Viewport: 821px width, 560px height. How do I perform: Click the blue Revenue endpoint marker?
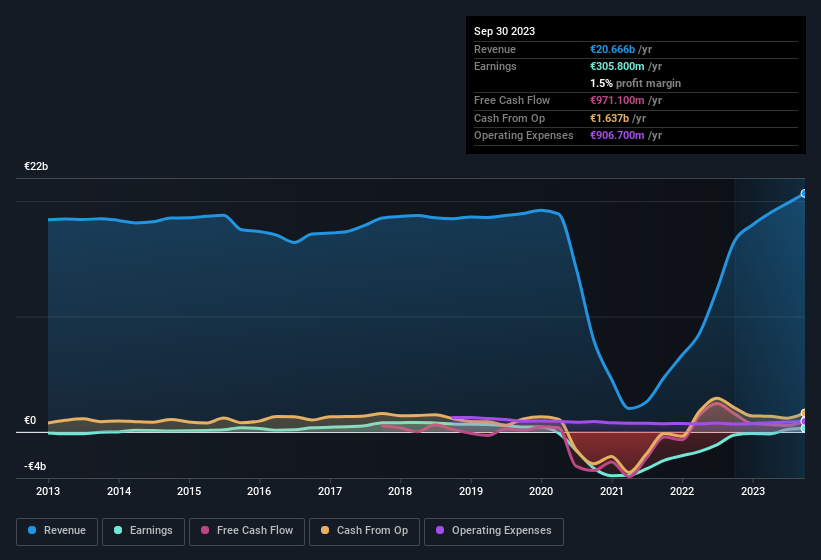coord(804,194)
